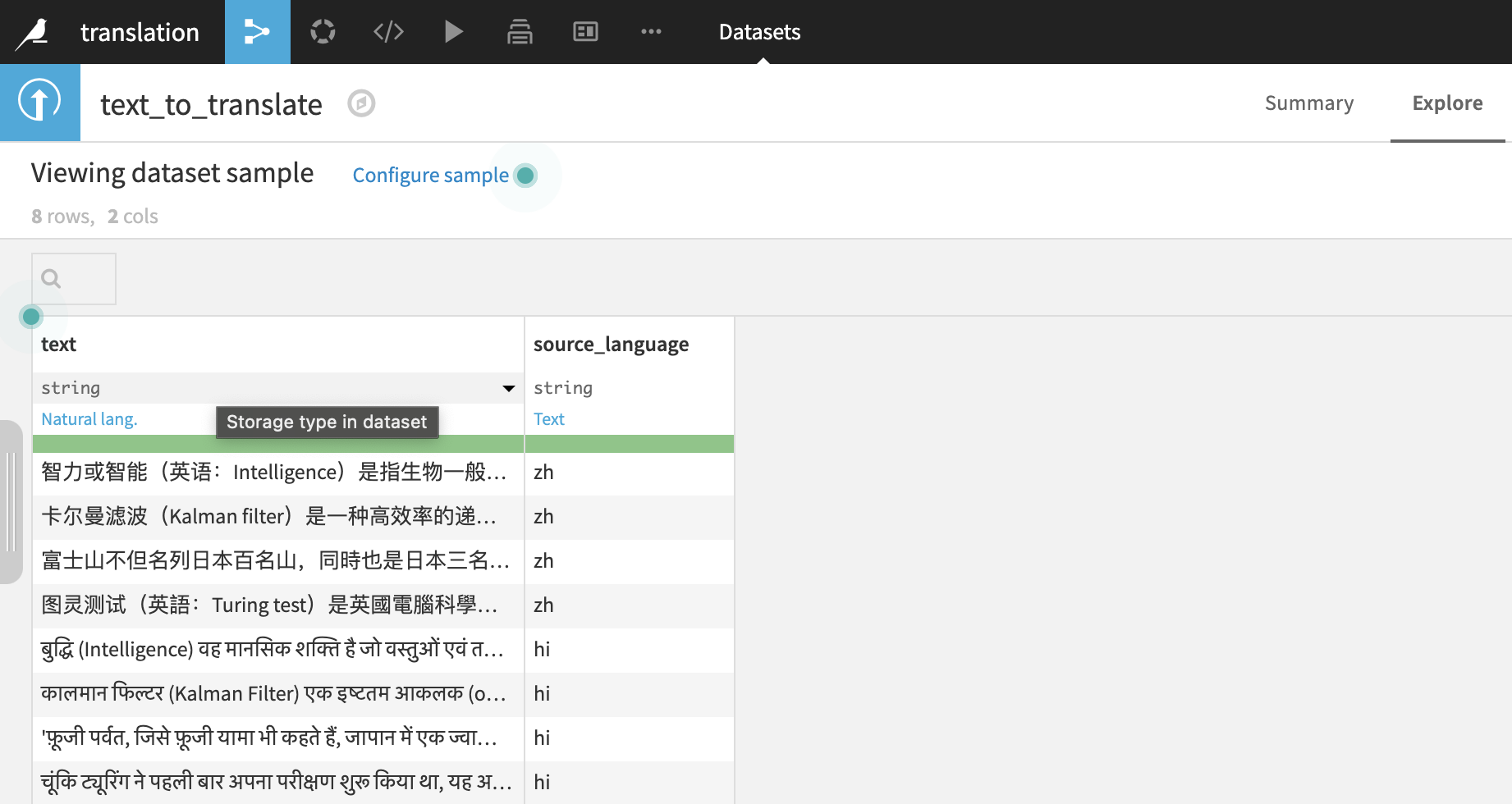Click the navigate compass icon beside text_to_translate
This screenshot has width=1512, height=804.
[x=361, y=103]
